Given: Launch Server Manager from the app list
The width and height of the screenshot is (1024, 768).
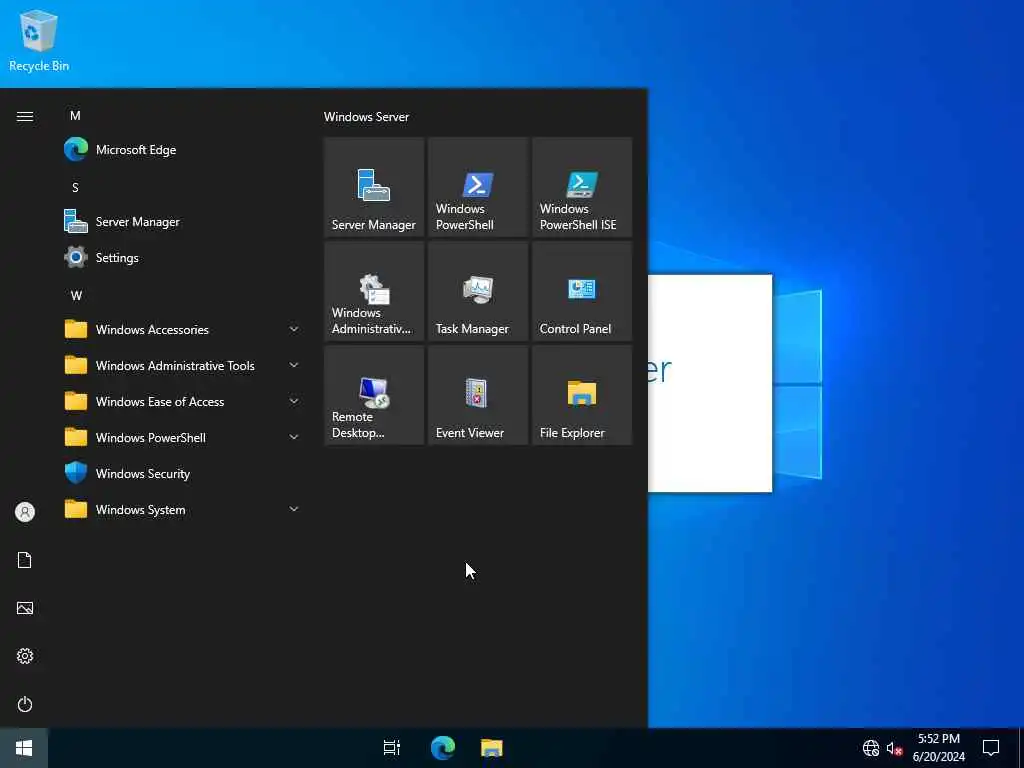Looking at the screenshot, I should coord(182,221).
